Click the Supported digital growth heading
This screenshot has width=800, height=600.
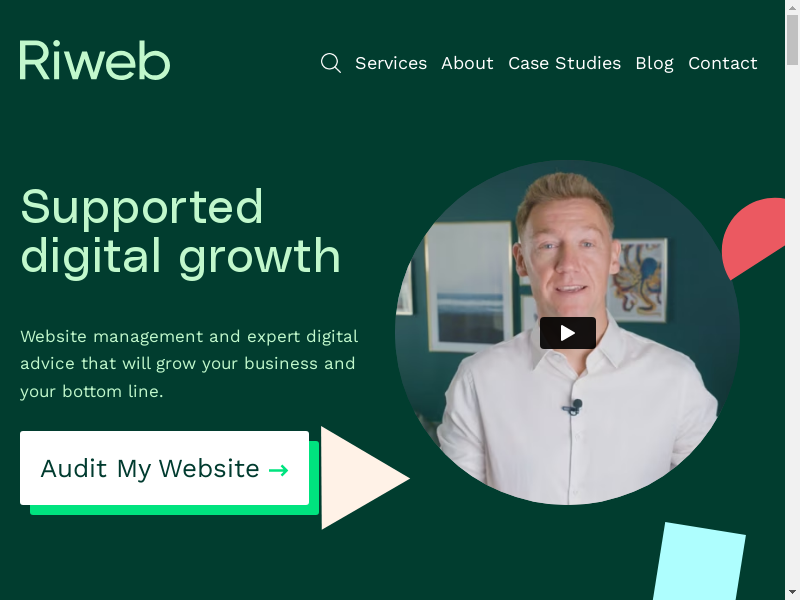180,231
